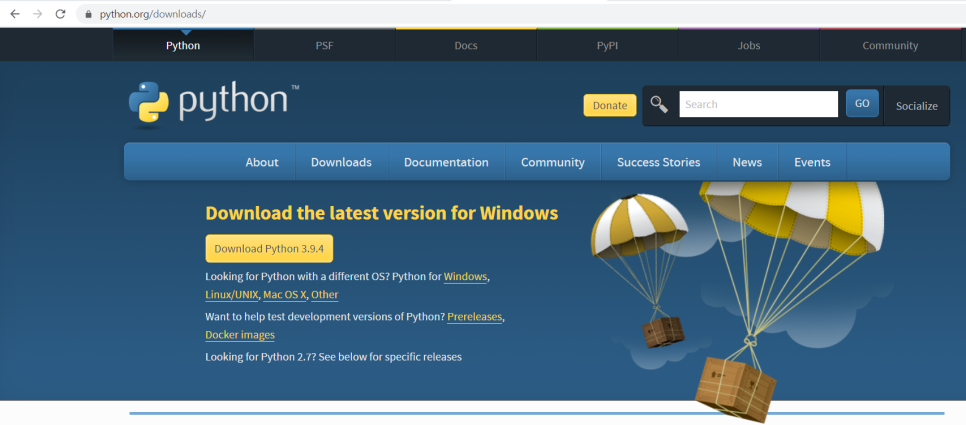Reload the page with the refresh icon
Image resolution: width=966 pixels, height=425 pixels.
[x=60, y=14]
